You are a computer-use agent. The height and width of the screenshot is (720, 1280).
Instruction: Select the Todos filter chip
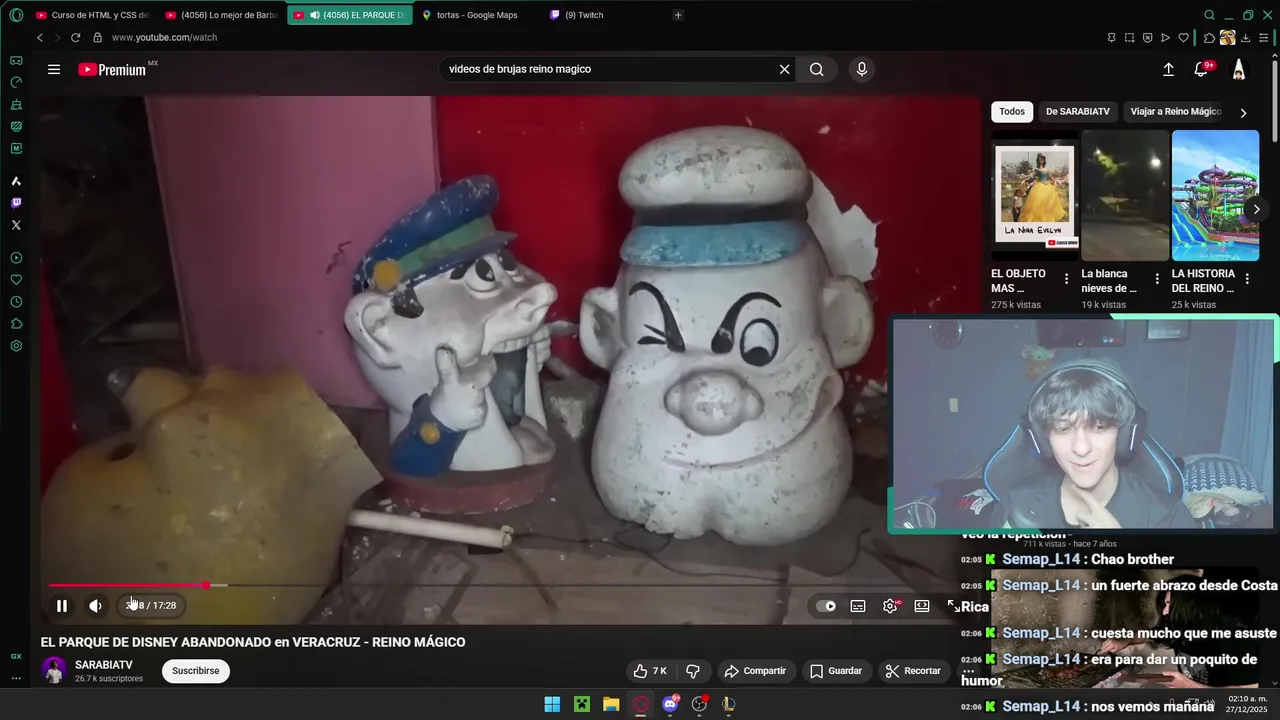(1012, 112)
